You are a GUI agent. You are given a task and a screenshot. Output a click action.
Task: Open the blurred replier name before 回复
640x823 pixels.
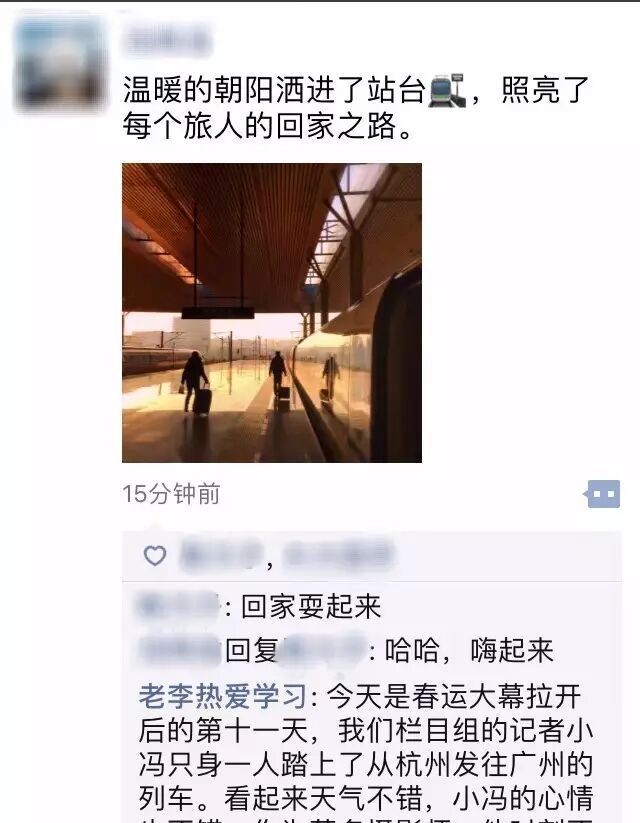coord(180,650)
